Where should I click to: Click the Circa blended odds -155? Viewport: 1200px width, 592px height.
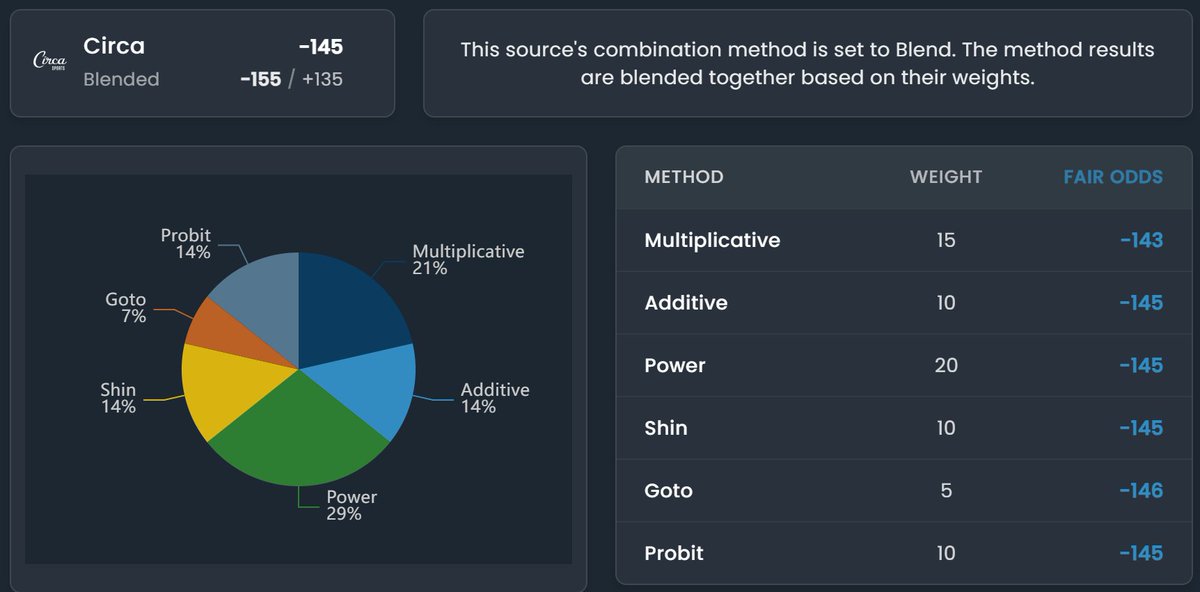tap(261, 79)
